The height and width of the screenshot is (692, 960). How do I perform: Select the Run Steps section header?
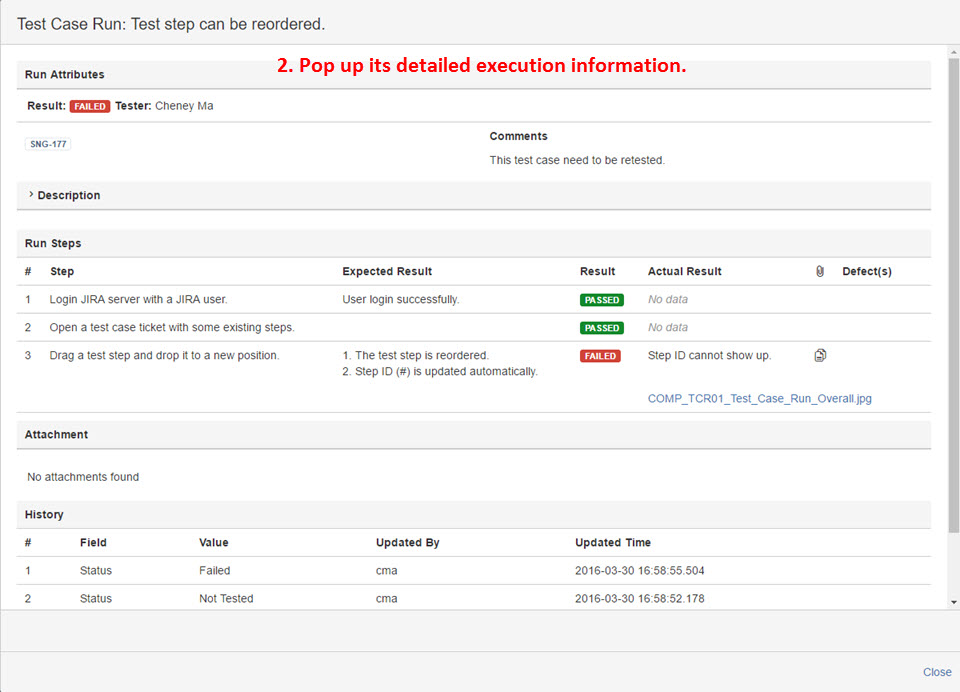pyautogui.click(x=53, y=243)
